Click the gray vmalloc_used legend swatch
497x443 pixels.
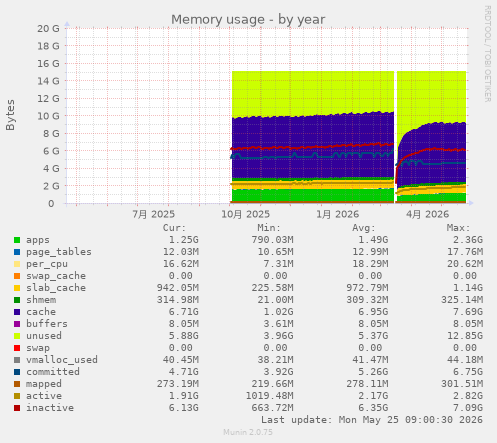(17, 360)
